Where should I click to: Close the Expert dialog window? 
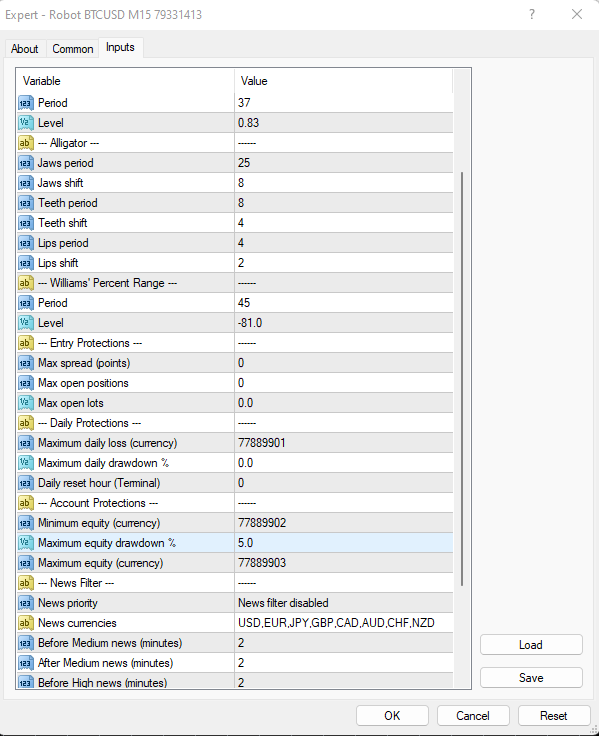point(577,14)
